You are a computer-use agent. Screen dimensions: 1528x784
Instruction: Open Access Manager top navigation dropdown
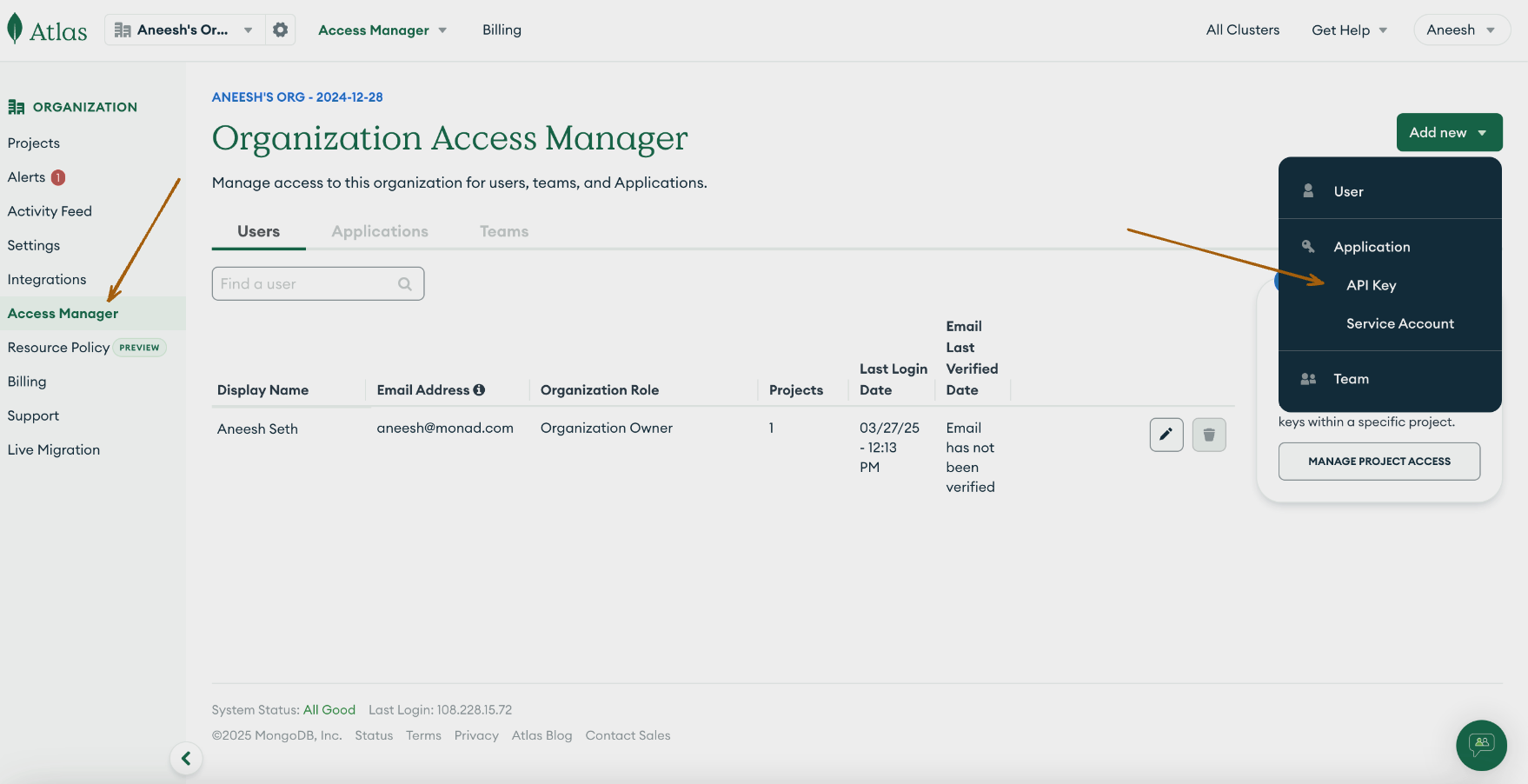[x=382, y=30]
